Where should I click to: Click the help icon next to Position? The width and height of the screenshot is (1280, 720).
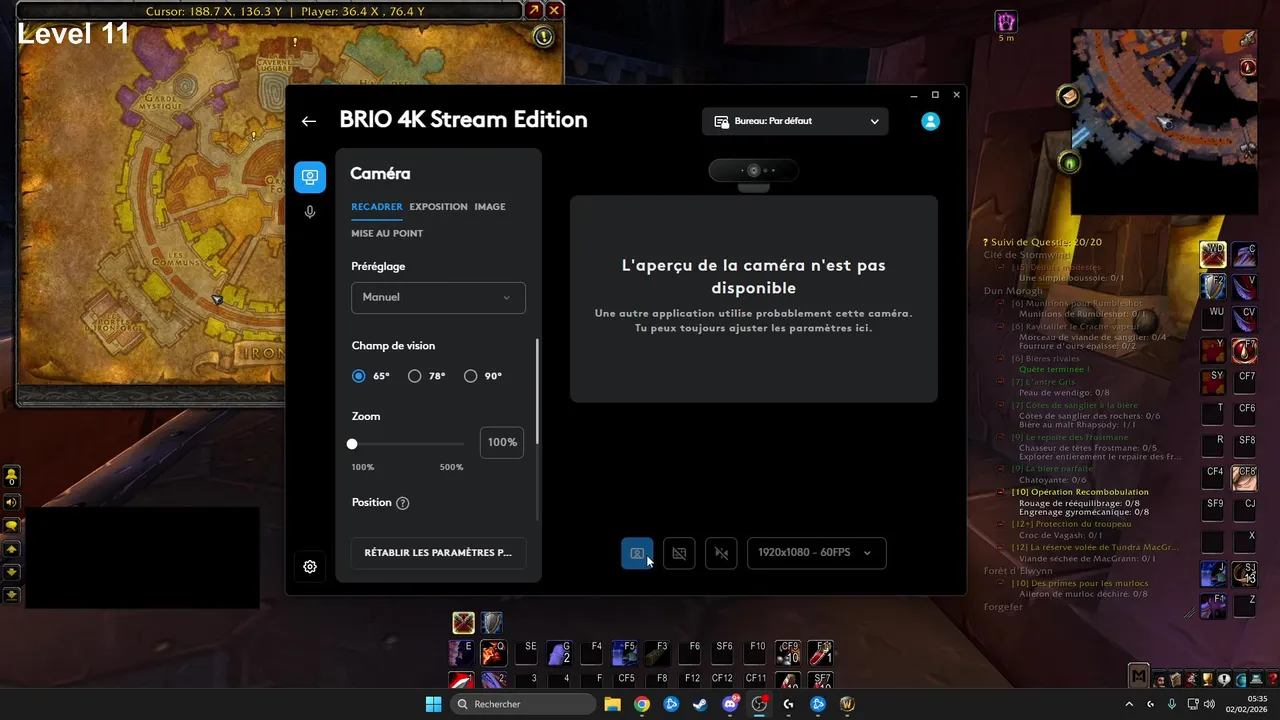pyautogui.click(x=403, y=503)
